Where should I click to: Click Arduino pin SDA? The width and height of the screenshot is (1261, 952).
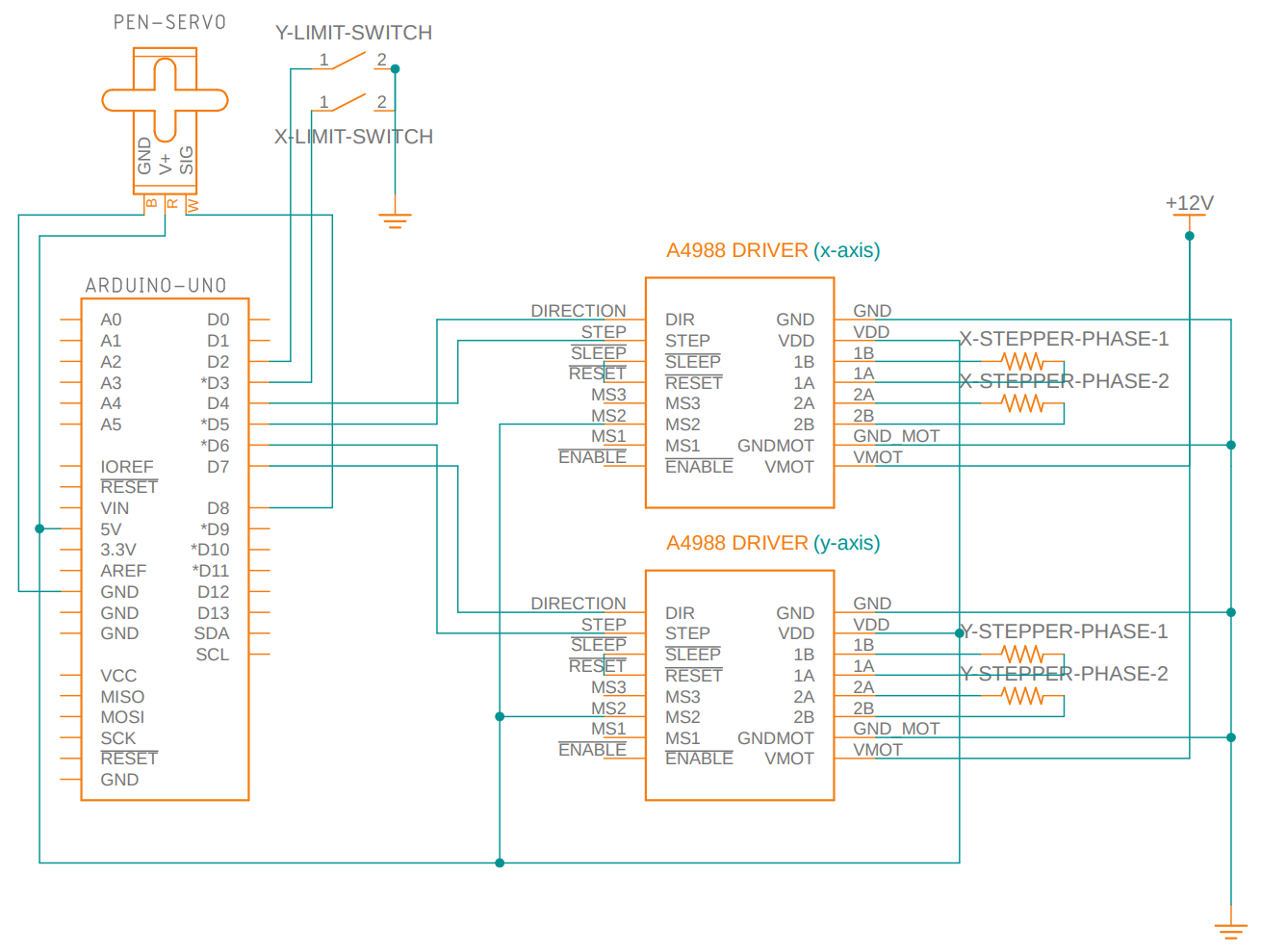tap(212, 633)
